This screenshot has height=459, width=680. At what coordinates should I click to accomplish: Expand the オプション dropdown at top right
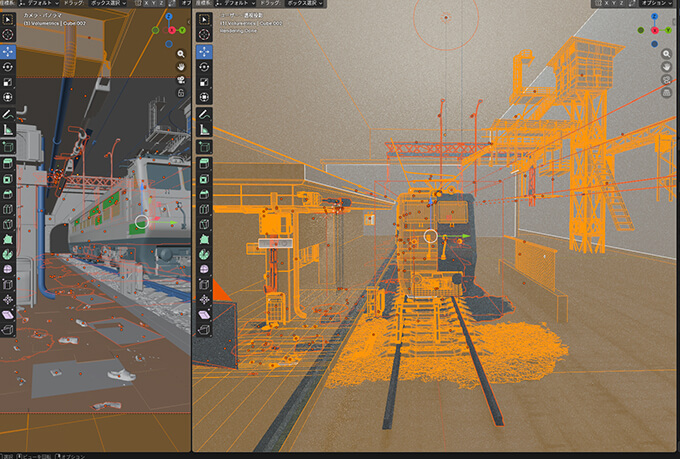point(656,4)
